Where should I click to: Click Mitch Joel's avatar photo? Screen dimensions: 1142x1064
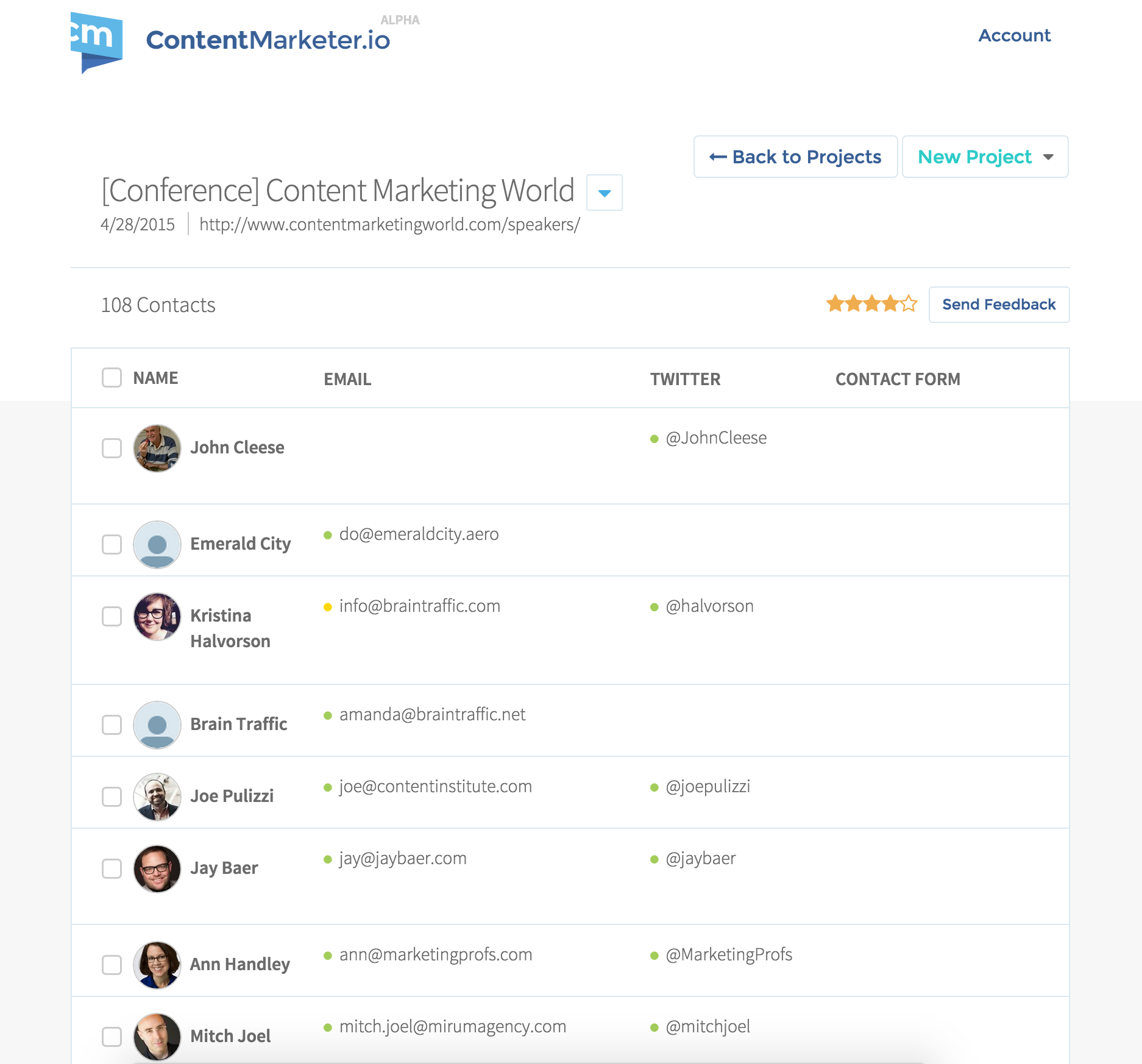point(157,1037)
